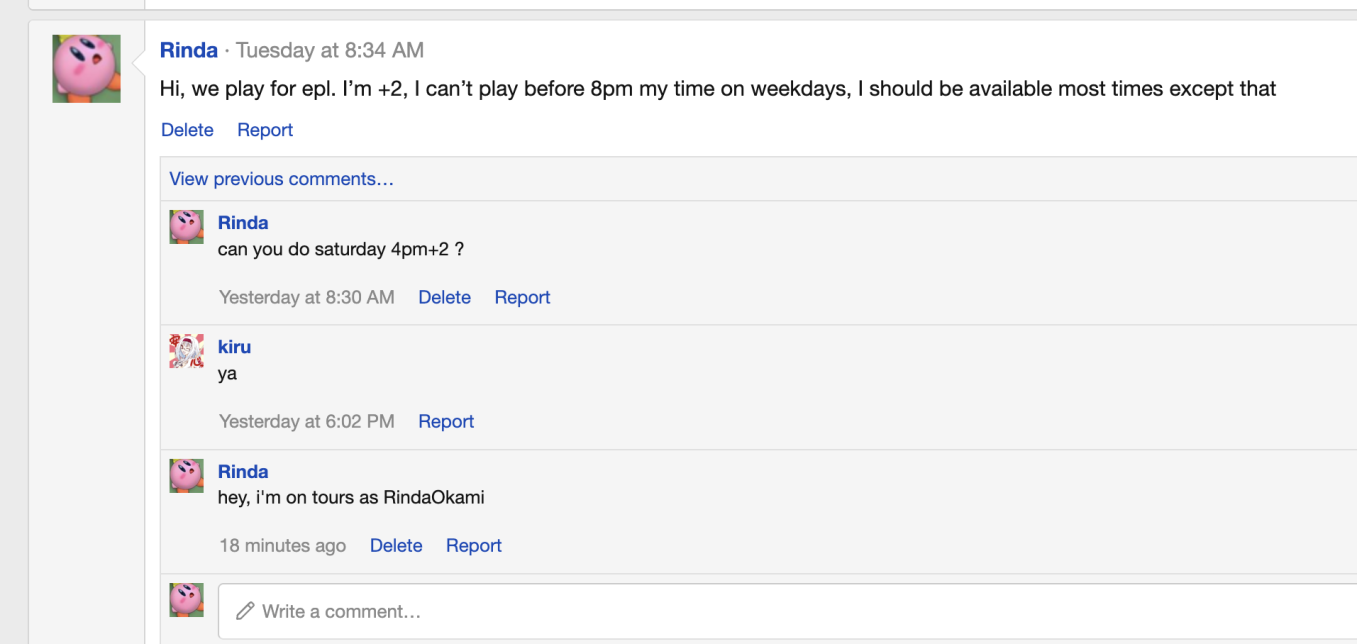1357x644 pixels.
Task: Select the pencil icon in the comment box
Action: [245, 611]
